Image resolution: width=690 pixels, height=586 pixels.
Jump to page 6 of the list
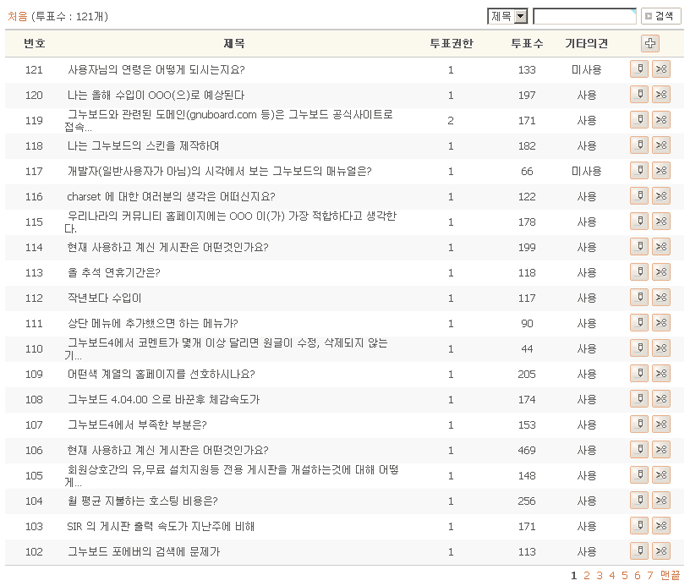tap(637, 575)
